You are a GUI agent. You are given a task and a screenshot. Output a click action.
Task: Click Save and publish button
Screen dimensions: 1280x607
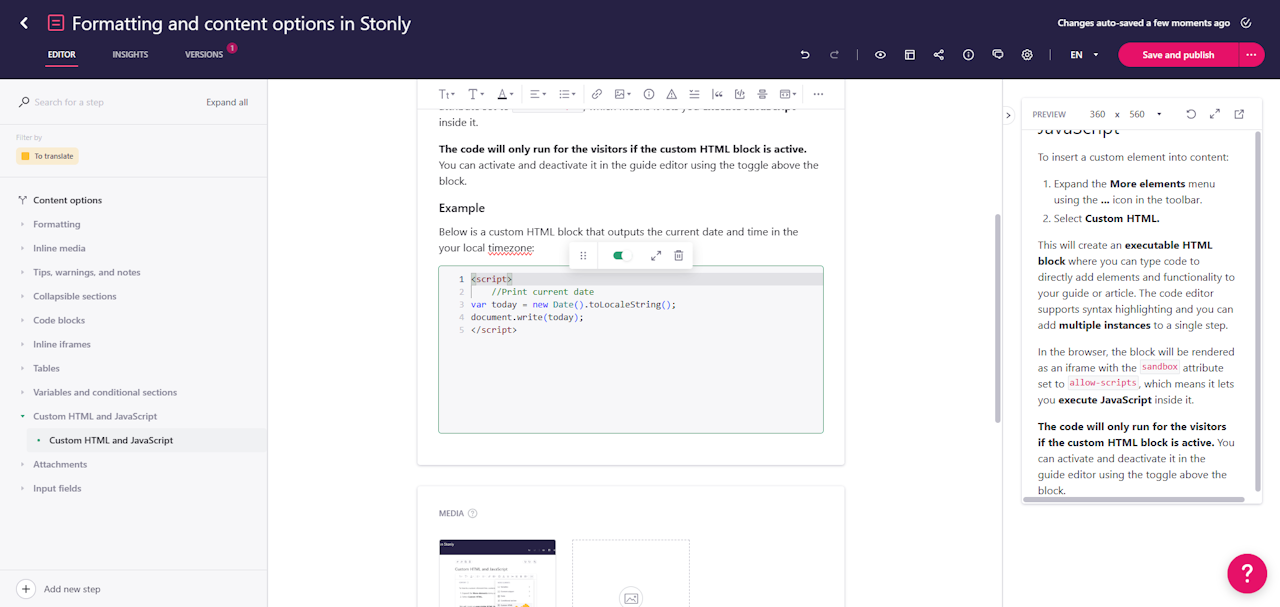coord(1177,55)
